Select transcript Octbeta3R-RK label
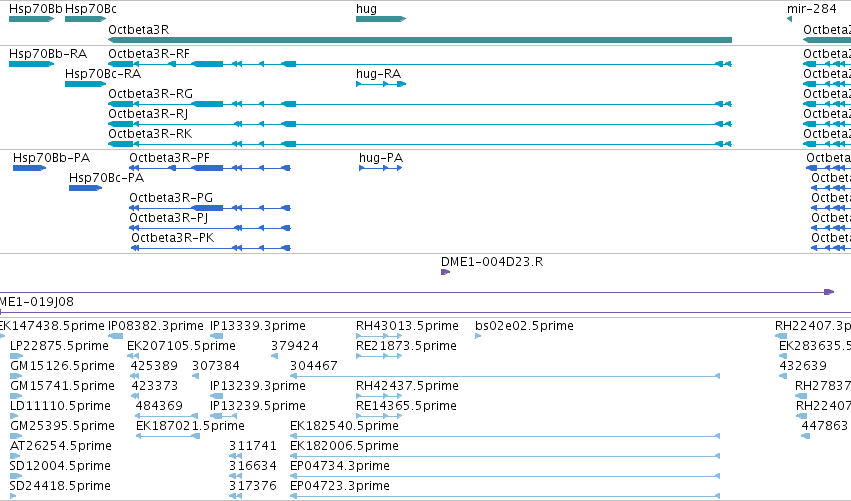The height and width of the screenshot is (501, 851). (150, 134)
